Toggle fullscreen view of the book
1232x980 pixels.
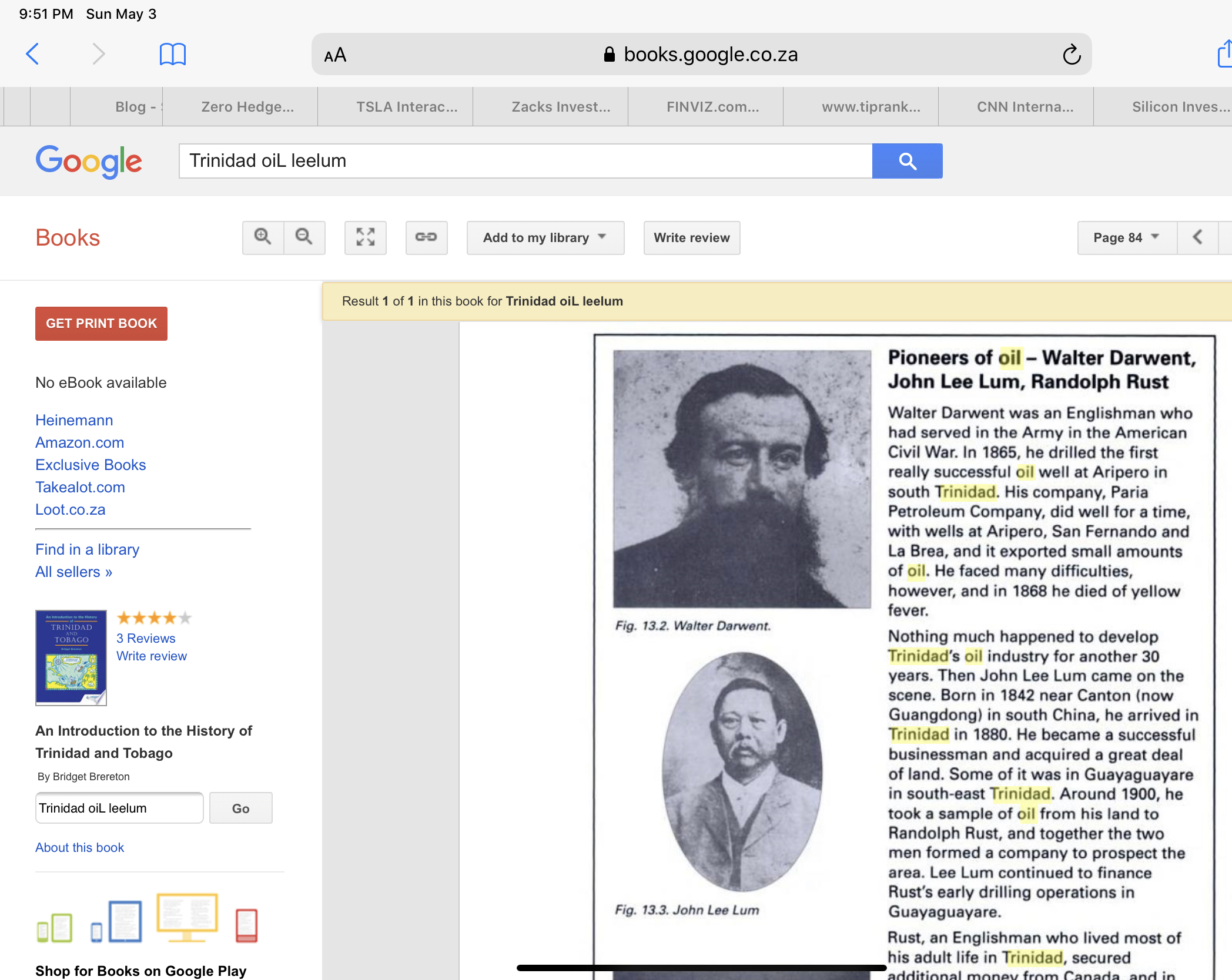(x=365, y=237)
